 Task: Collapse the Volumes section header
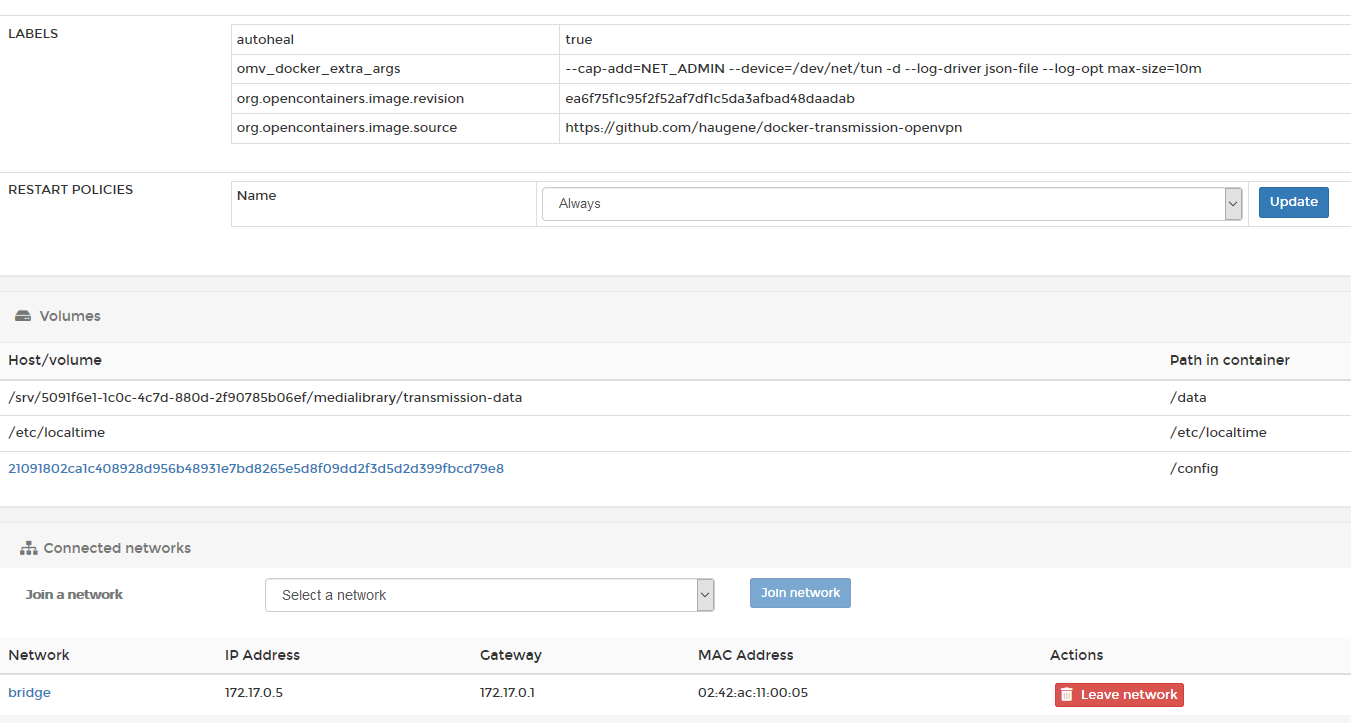(70, 315)
